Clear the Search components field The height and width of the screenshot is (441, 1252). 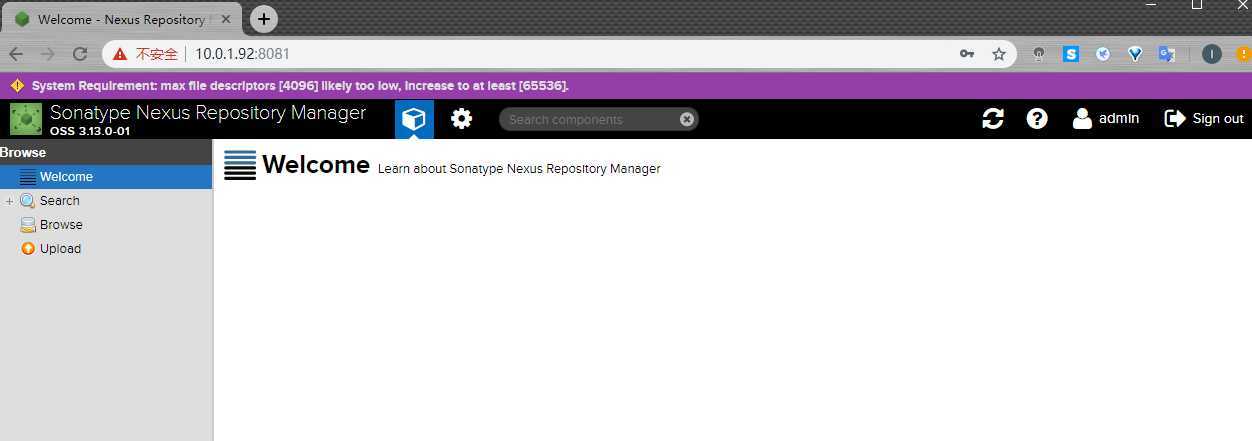(687, 119)
